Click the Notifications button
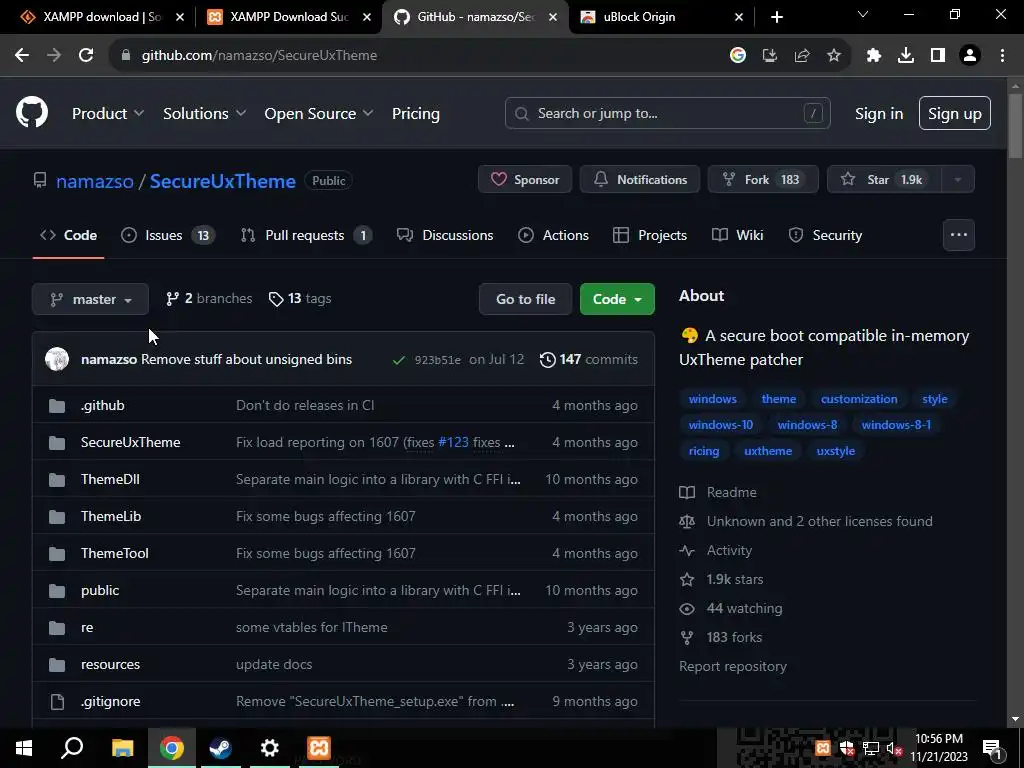The image size is (1024, 768). point(640,180)
